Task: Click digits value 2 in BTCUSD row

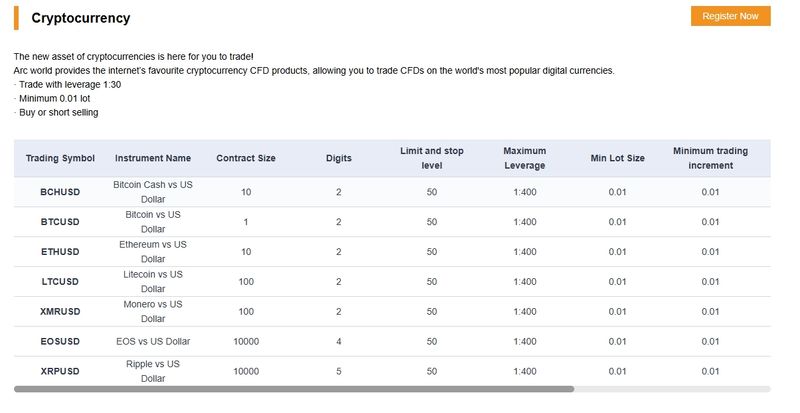Action: (x=339, y=222)
